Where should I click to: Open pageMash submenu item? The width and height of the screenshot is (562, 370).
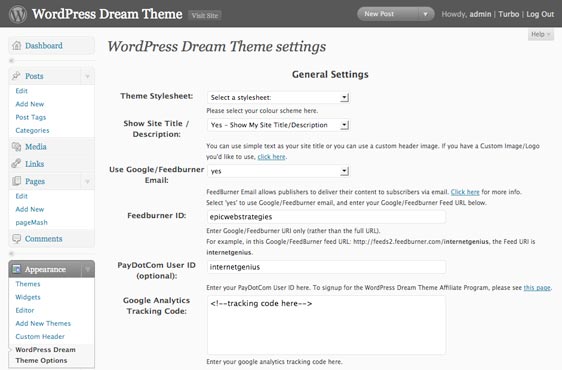coord(32,222)
